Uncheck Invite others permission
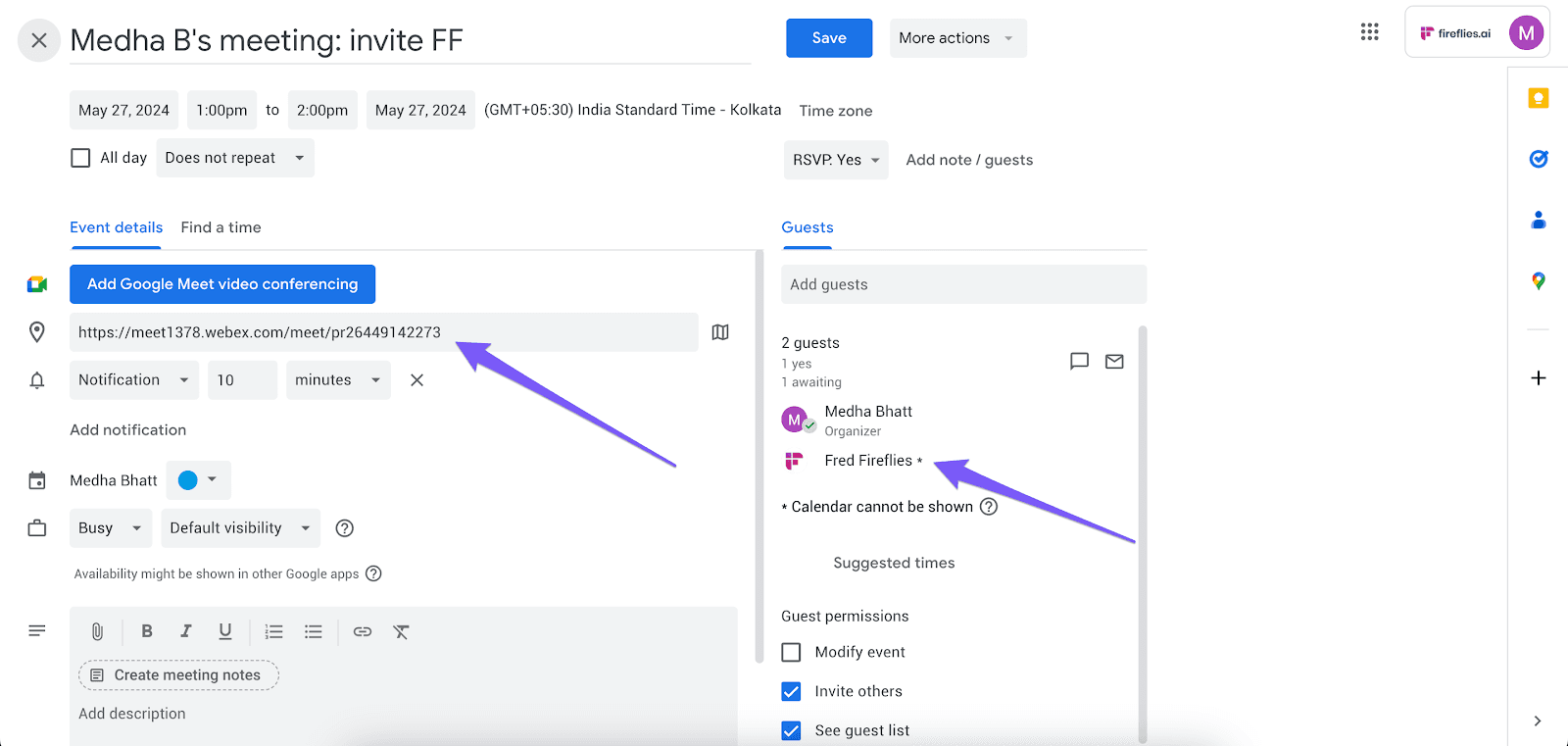 coord(791,691)
